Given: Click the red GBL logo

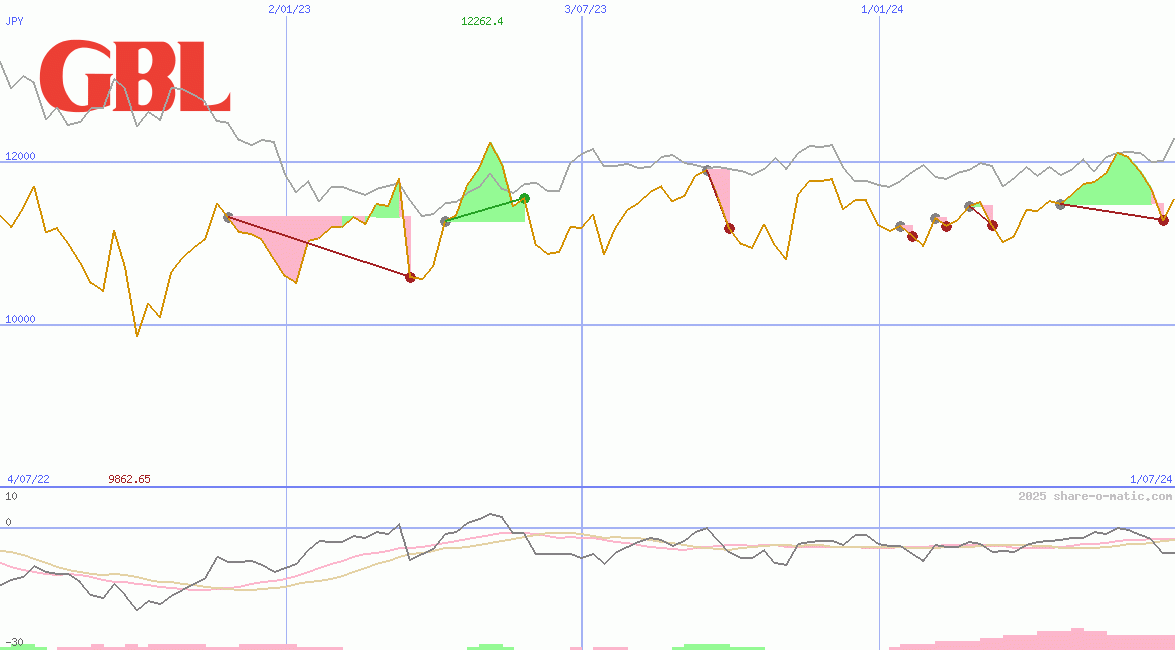Looking at the screenshot, I should click(x=134, y=76).
